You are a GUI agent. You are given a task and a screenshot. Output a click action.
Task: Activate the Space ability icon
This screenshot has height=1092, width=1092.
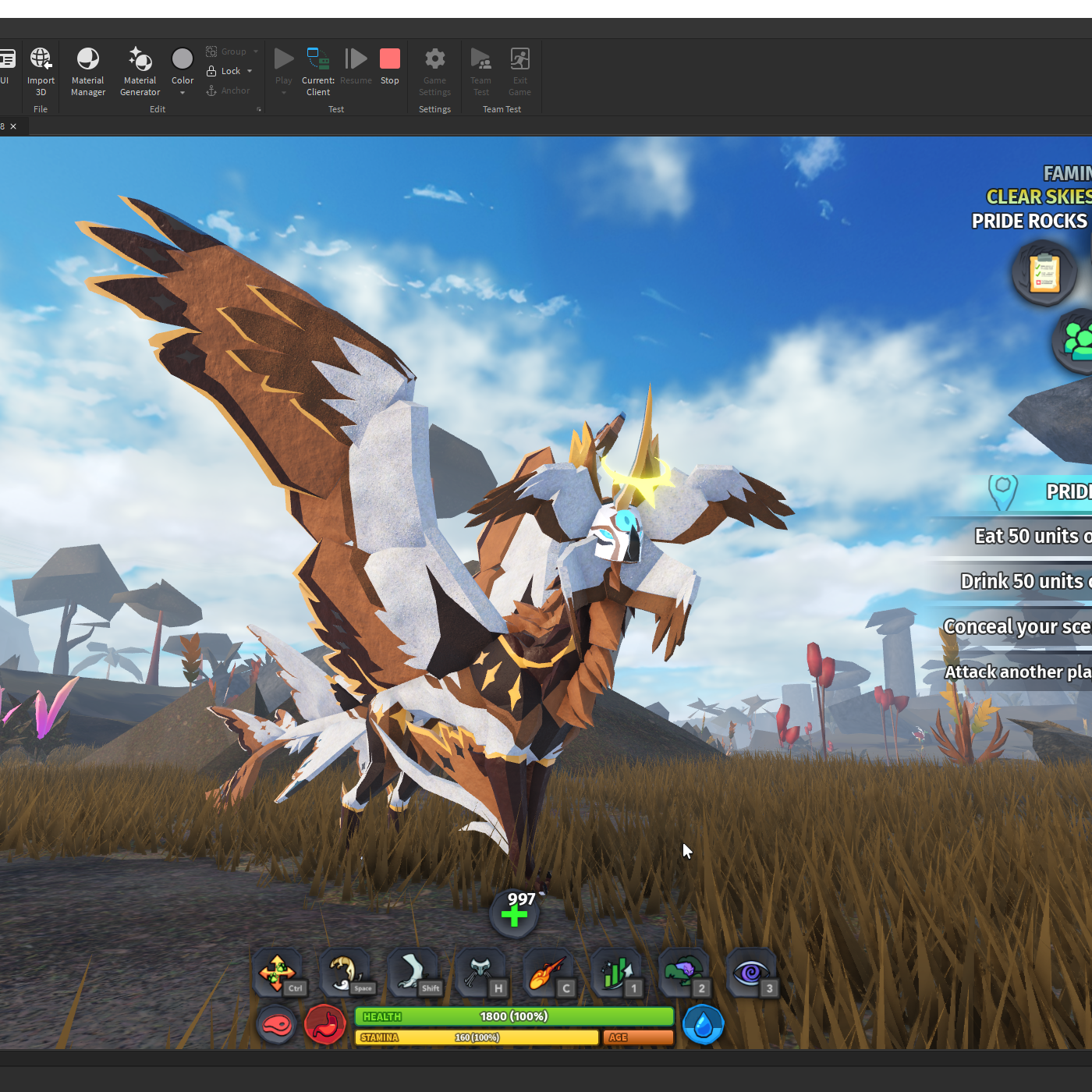[346, 973]
